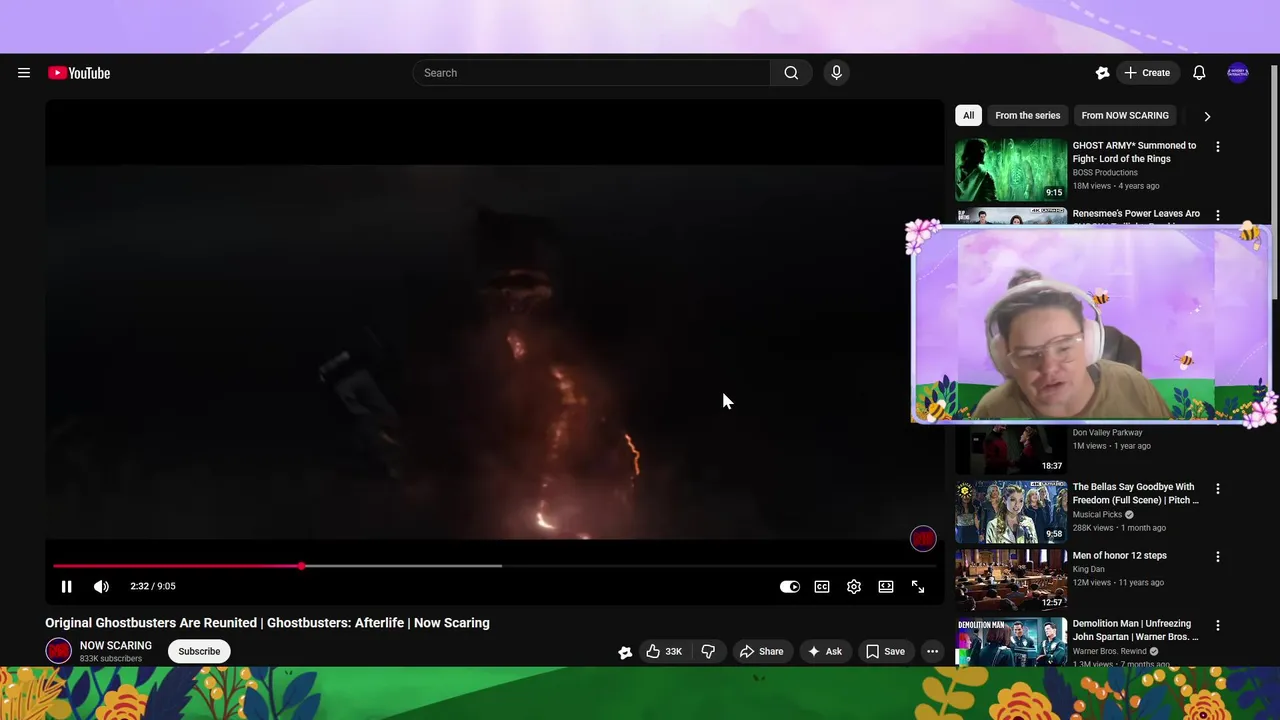Open the account avatar menu

click(x=1238, y=73)
